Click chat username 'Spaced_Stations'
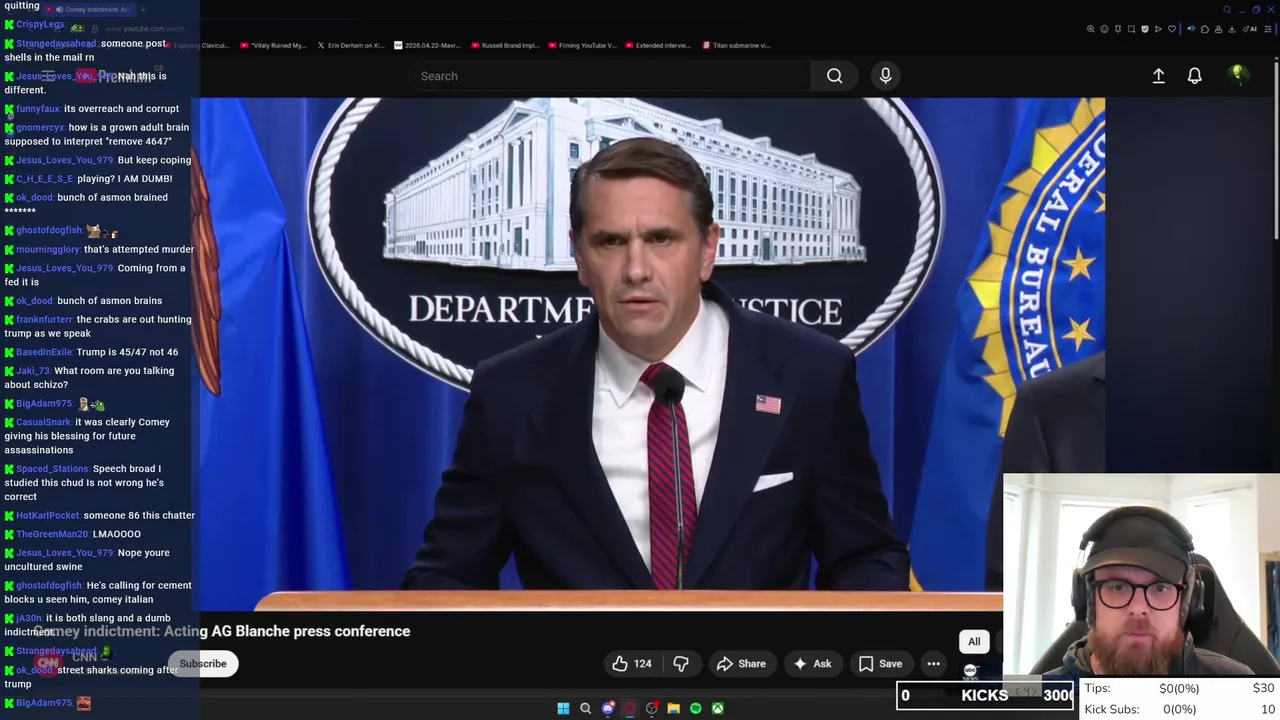Screen dimensions: 1280x720 point(52,469)
